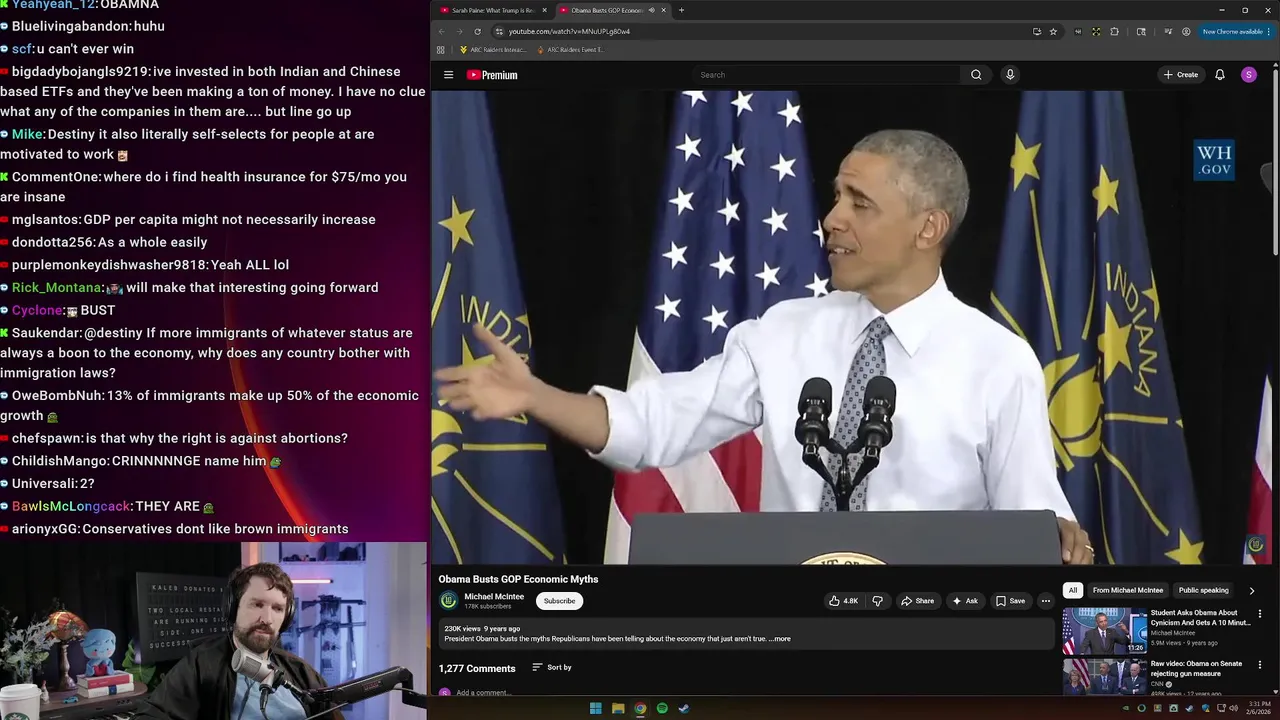
Task: Open the New Chrome available menu
Action: 1238,31
